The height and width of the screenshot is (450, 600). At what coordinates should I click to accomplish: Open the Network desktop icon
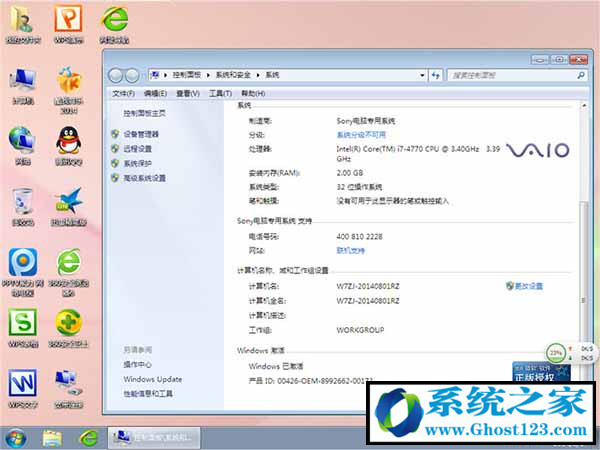click(23, 146)
